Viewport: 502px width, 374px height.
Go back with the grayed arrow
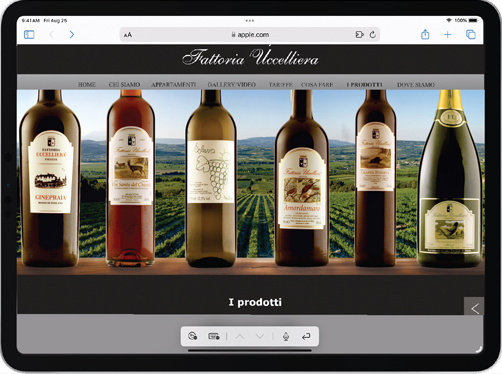tap(51, 34)
